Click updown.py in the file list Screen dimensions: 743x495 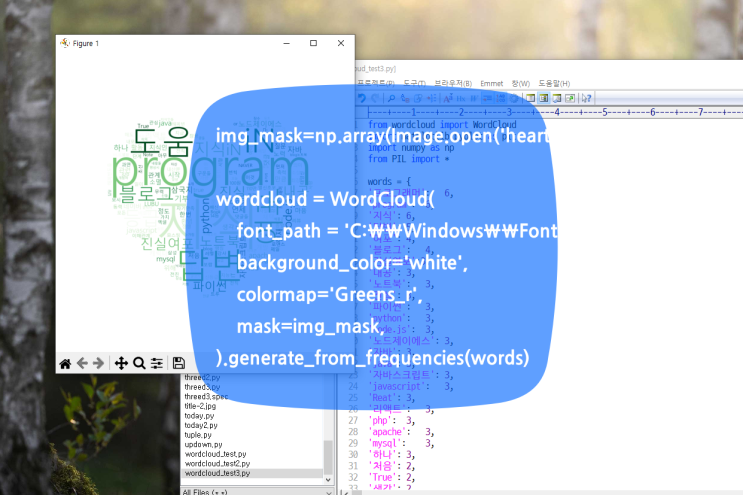tap(204, 444)
